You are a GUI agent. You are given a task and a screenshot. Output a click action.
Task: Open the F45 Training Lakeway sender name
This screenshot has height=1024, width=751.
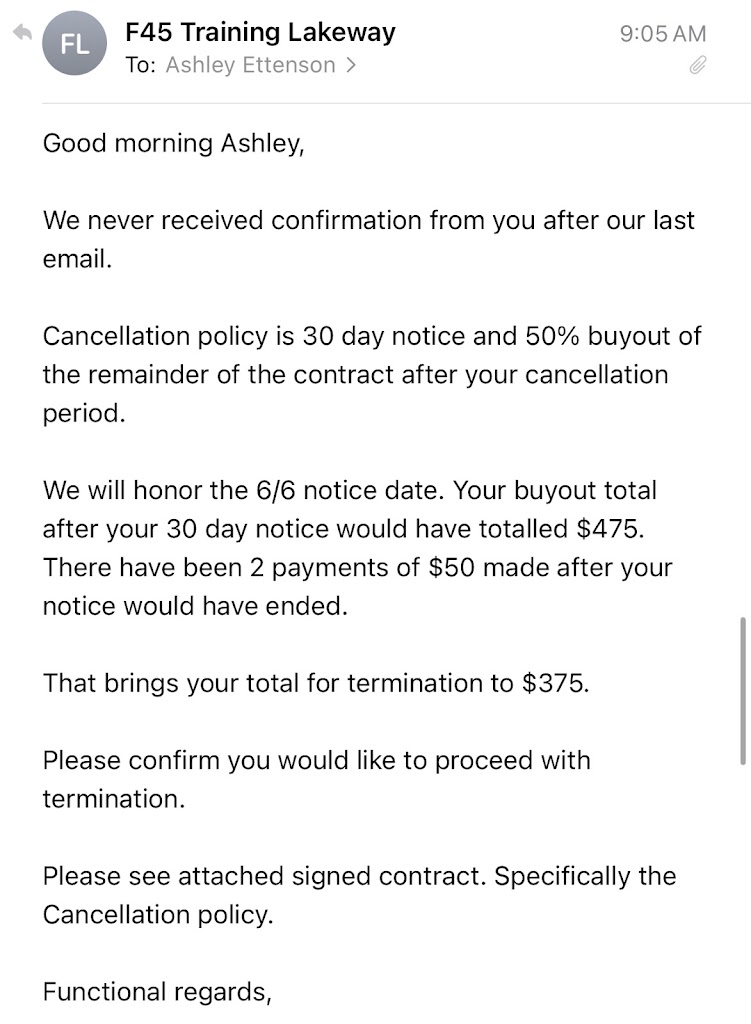260,32
